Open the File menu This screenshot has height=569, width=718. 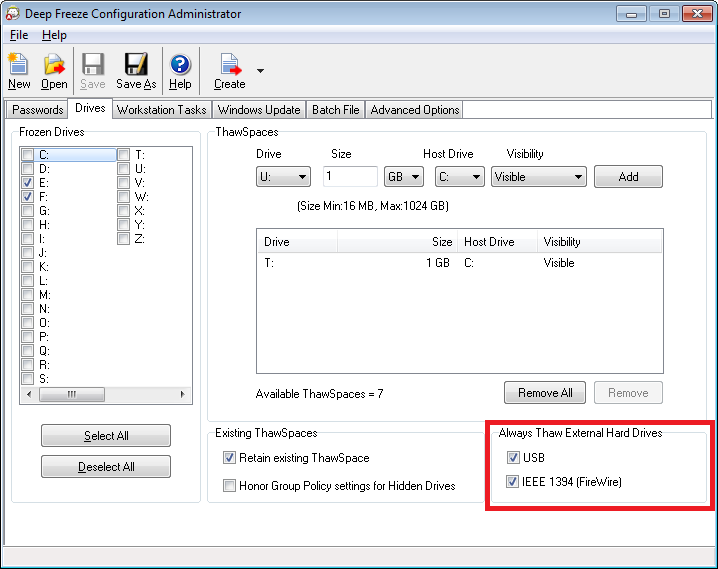[19, 35]
